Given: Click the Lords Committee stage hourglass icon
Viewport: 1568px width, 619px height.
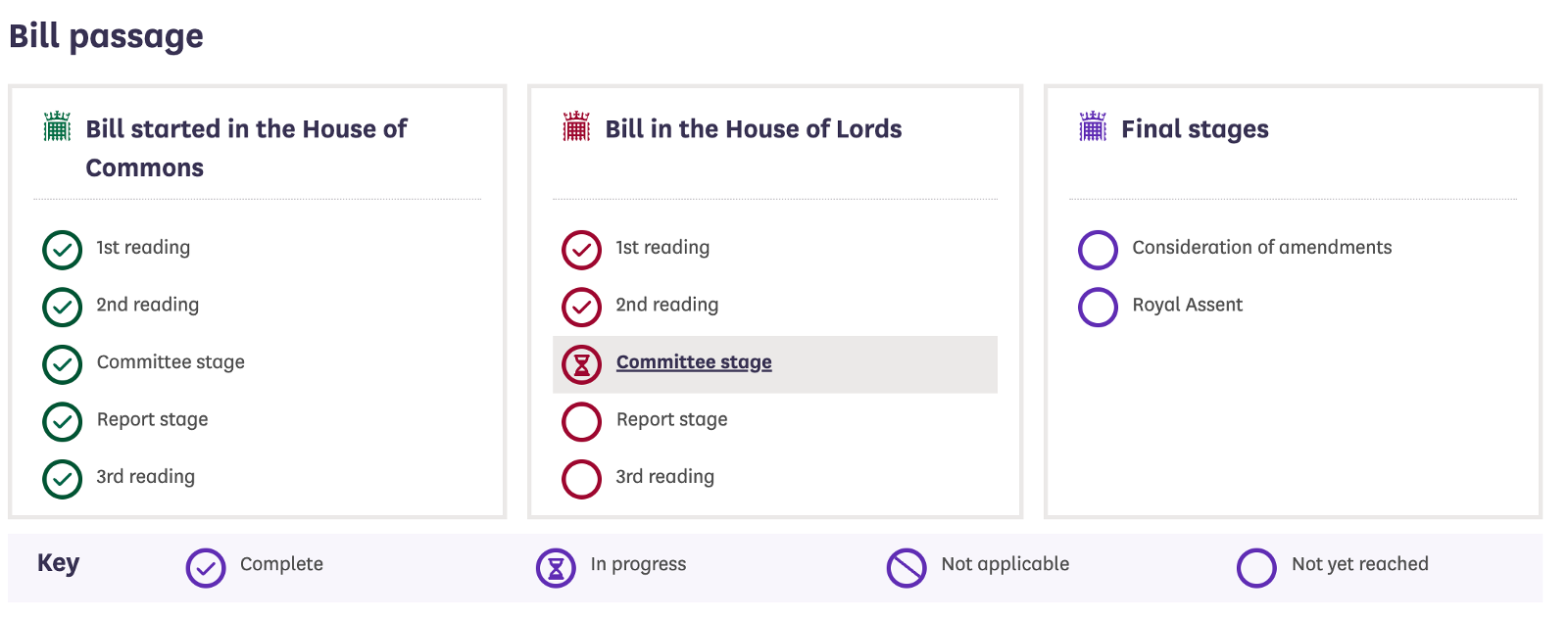Looking at the screenshot, I should (581, 364).
